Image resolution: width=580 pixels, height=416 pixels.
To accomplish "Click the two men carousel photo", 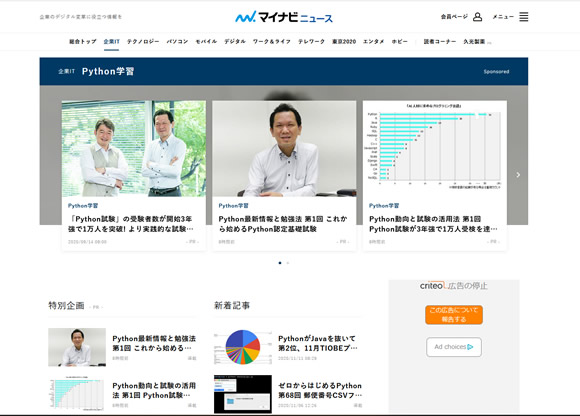I will click(x=134, y=149).
